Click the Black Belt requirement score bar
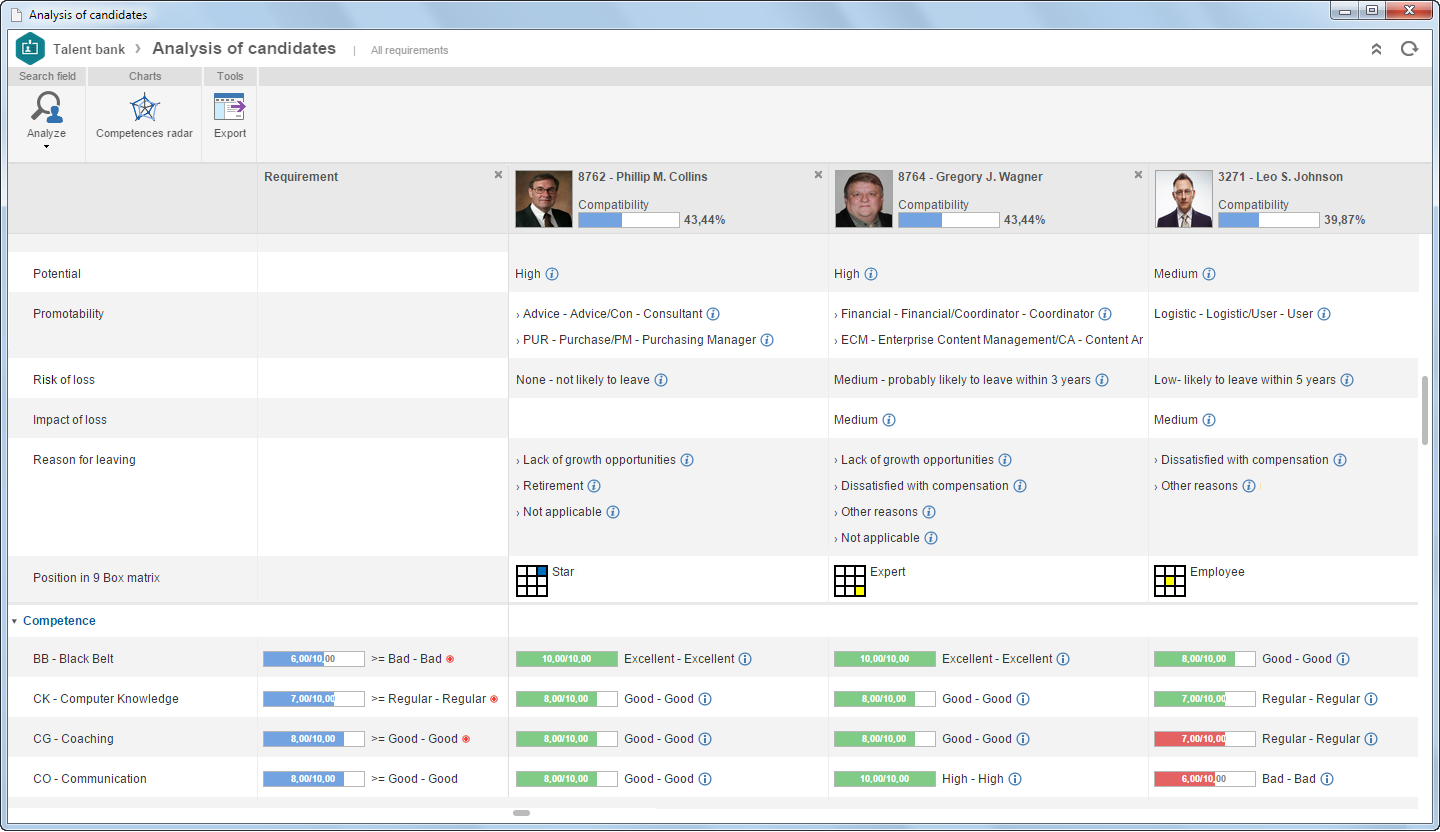 [x=314, y=659]
